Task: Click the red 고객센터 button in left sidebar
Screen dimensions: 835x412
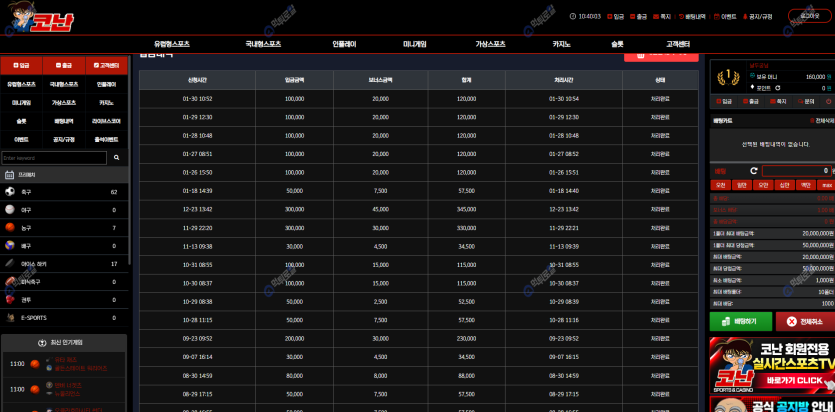Action: (x=107, y=65)
